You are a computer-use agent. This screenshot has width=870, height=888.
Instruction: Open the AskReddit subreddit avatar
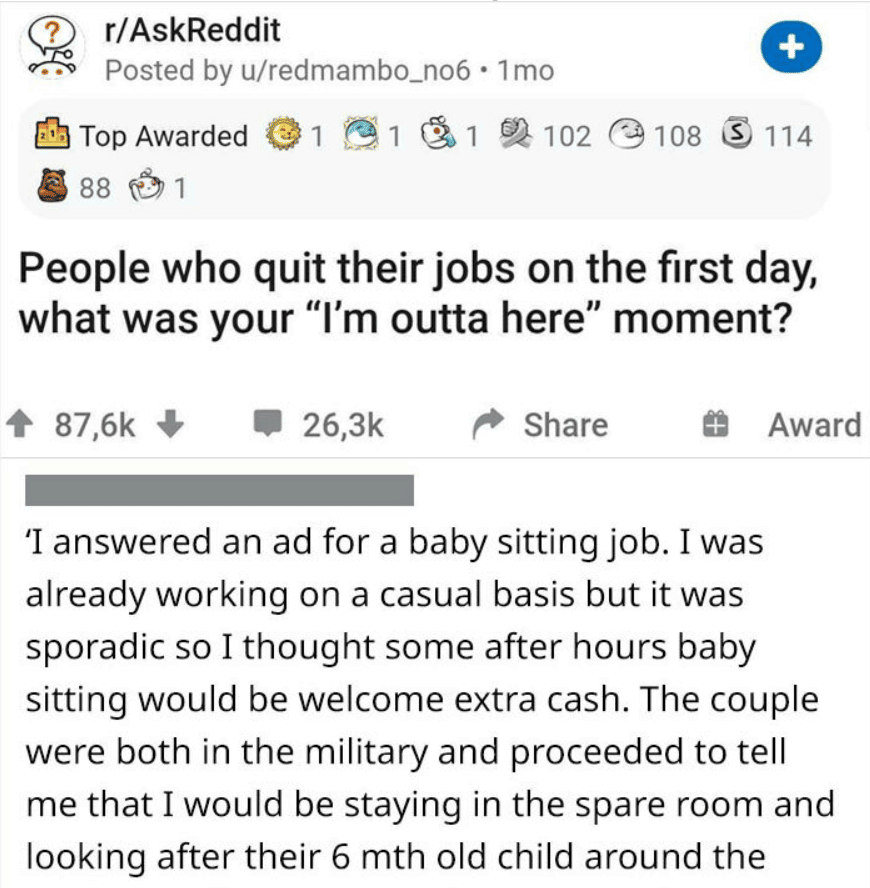(52, 48)
